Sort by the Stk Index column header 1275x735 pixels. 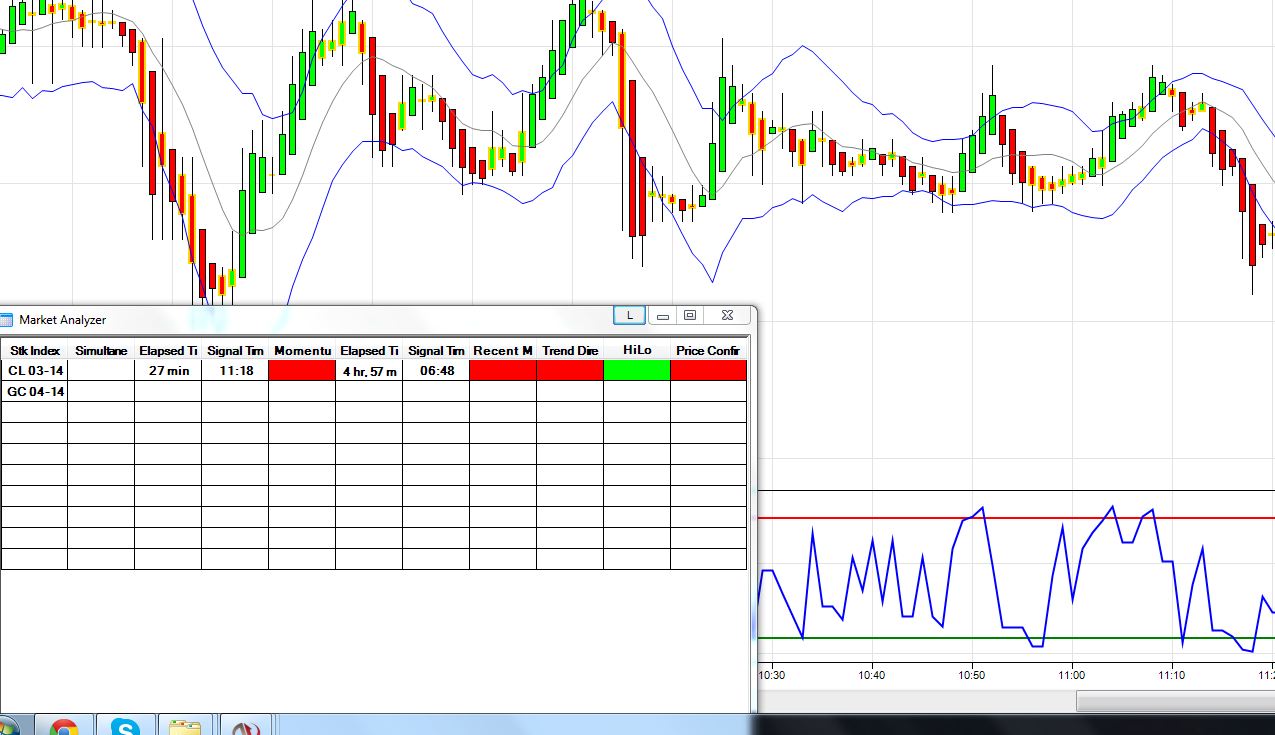click(35, 351)
